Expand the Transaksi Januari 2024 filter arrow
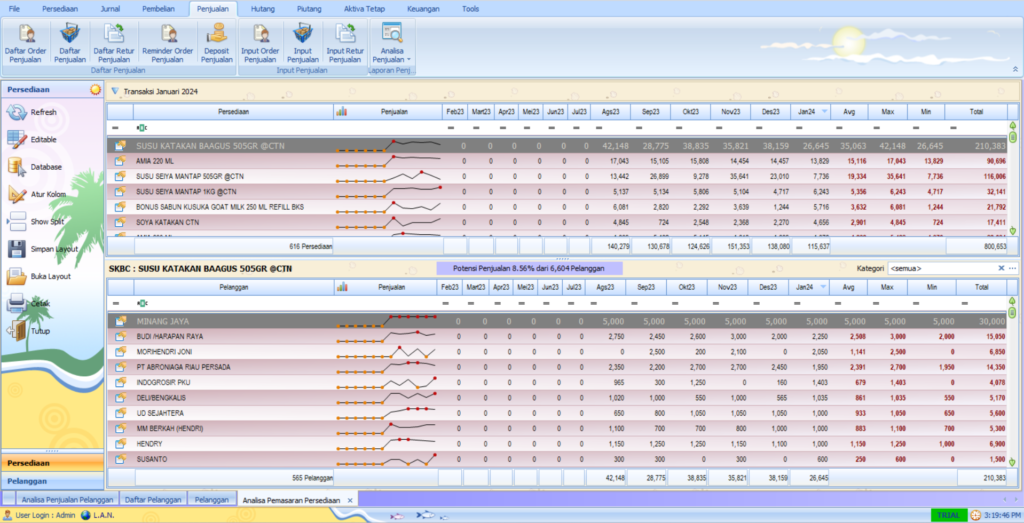 point(115,91)
